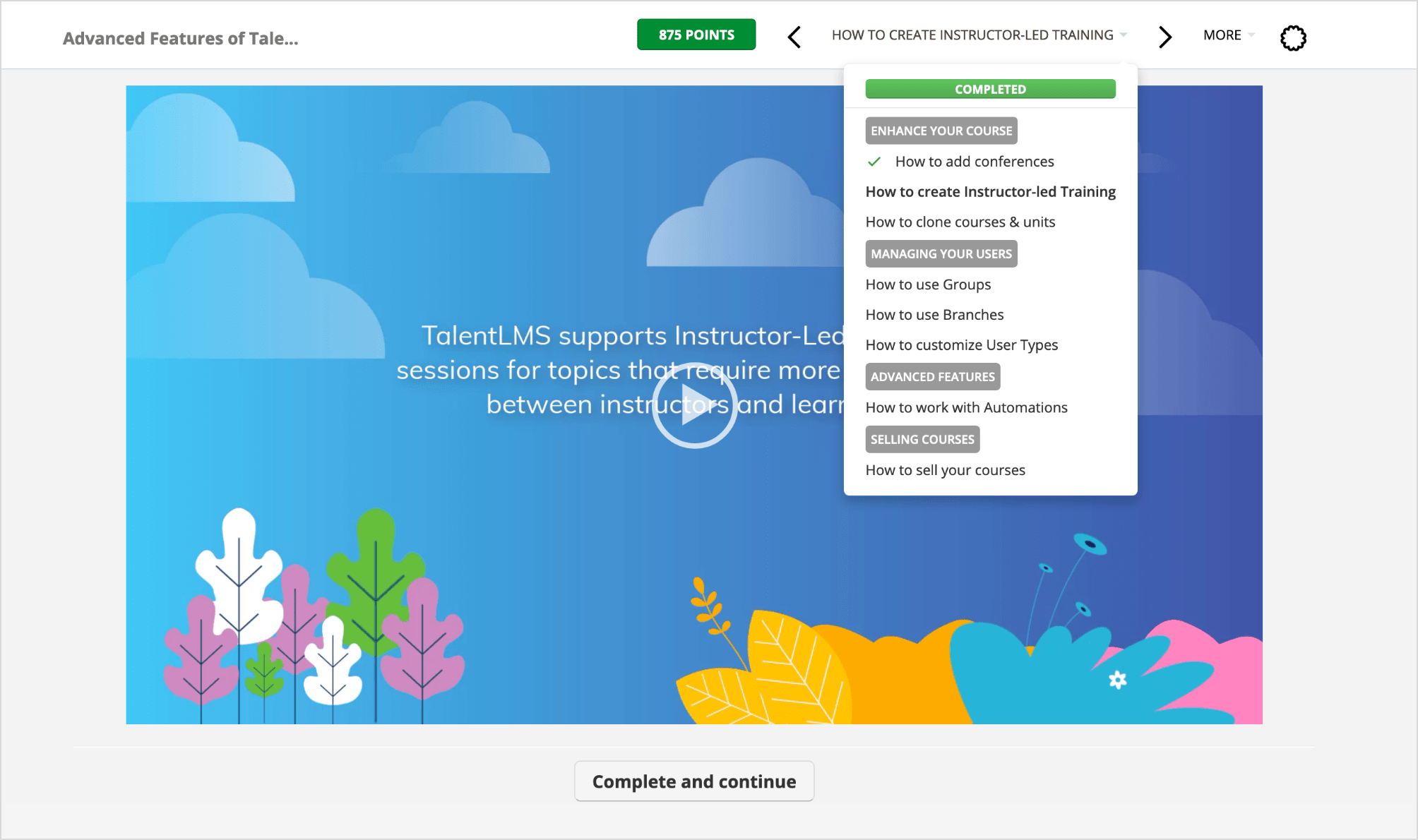Click the ENHANCE YOUR COURSE section label

(941, 130)
